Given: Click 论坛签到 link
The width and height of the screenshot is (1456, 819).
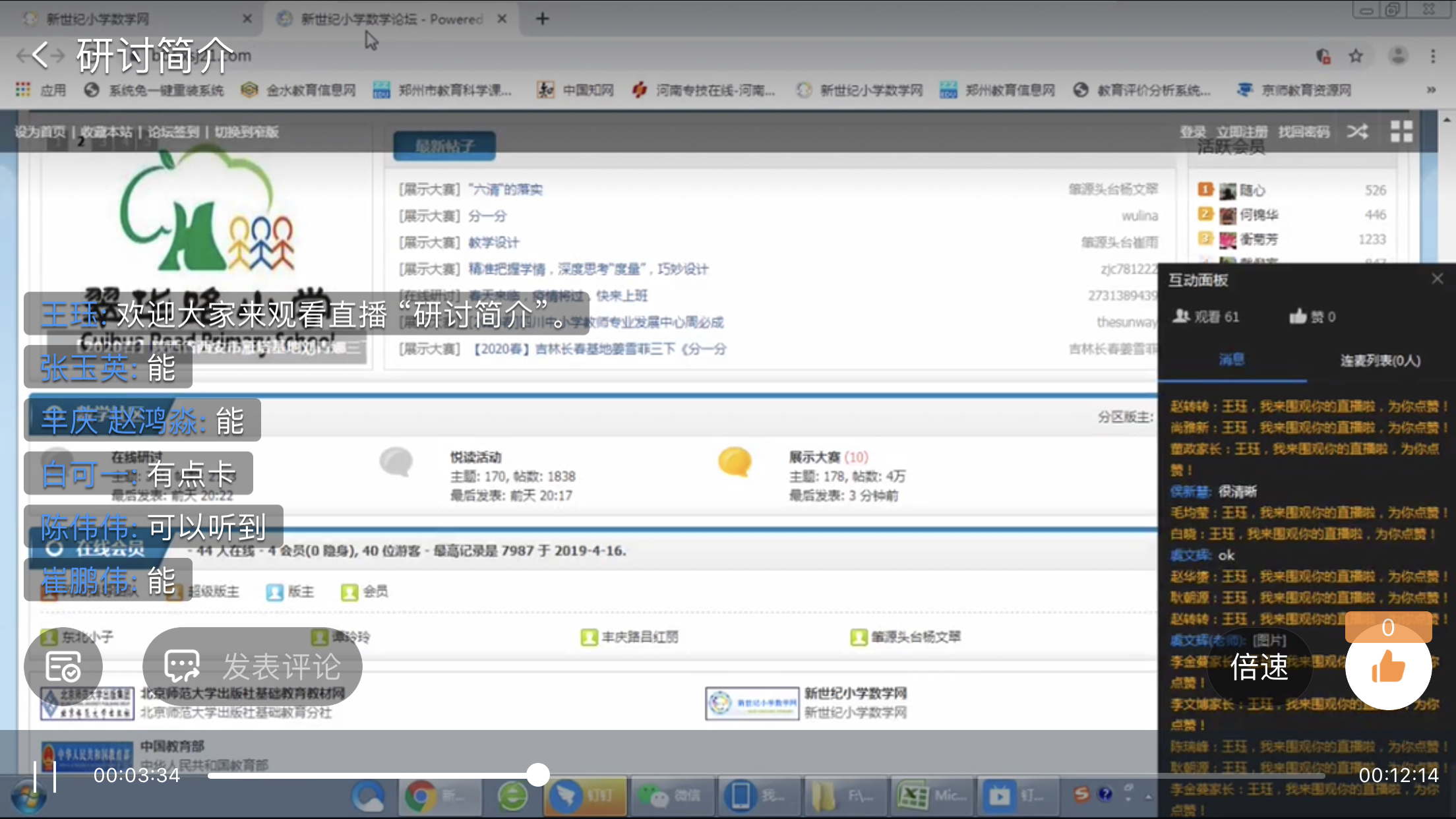Looking at the screenshot, I should [x=173, y=132].
